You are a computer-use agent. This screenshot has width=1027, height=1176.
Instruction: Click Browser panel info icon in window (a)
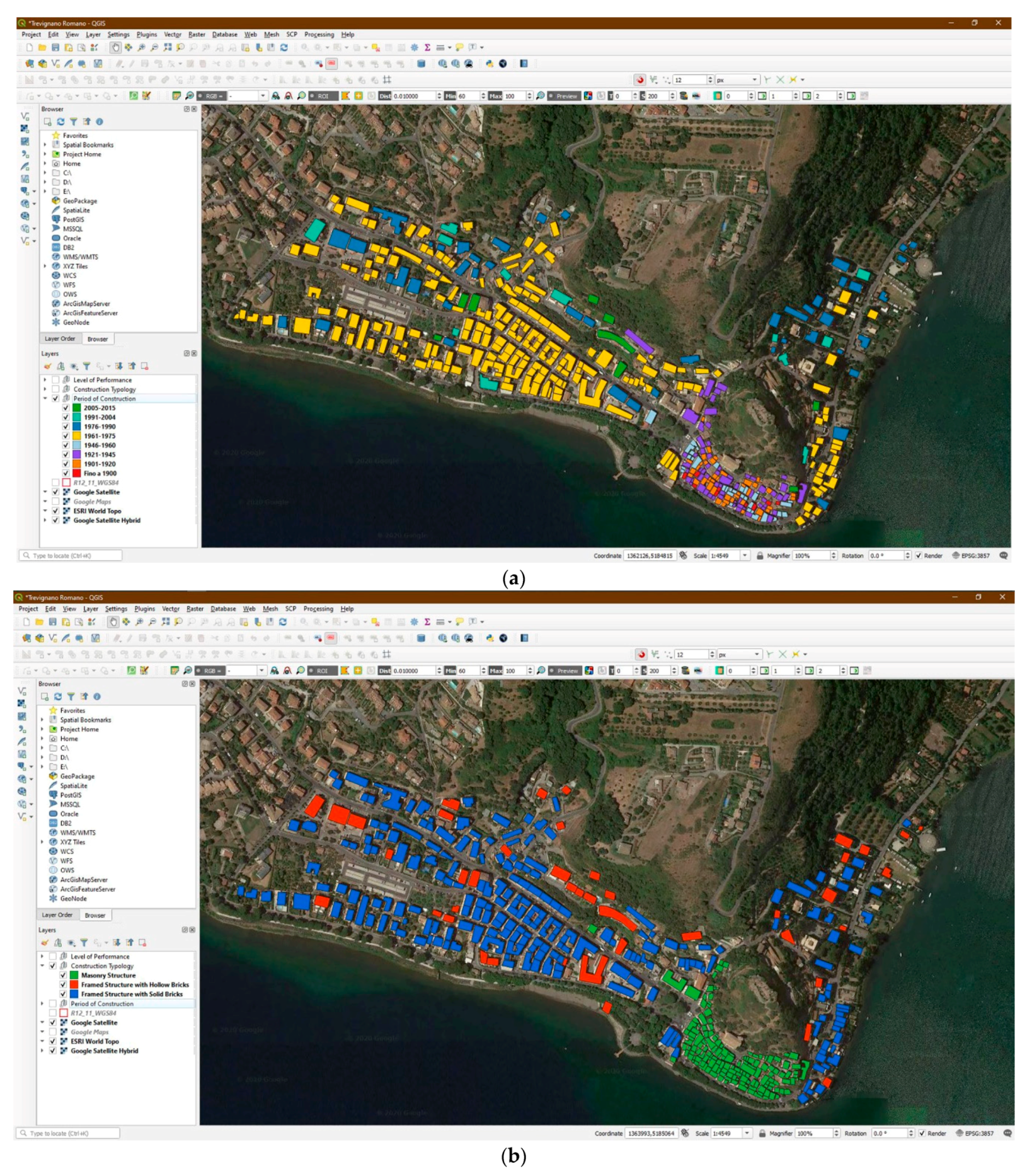[x=100, y=122]
